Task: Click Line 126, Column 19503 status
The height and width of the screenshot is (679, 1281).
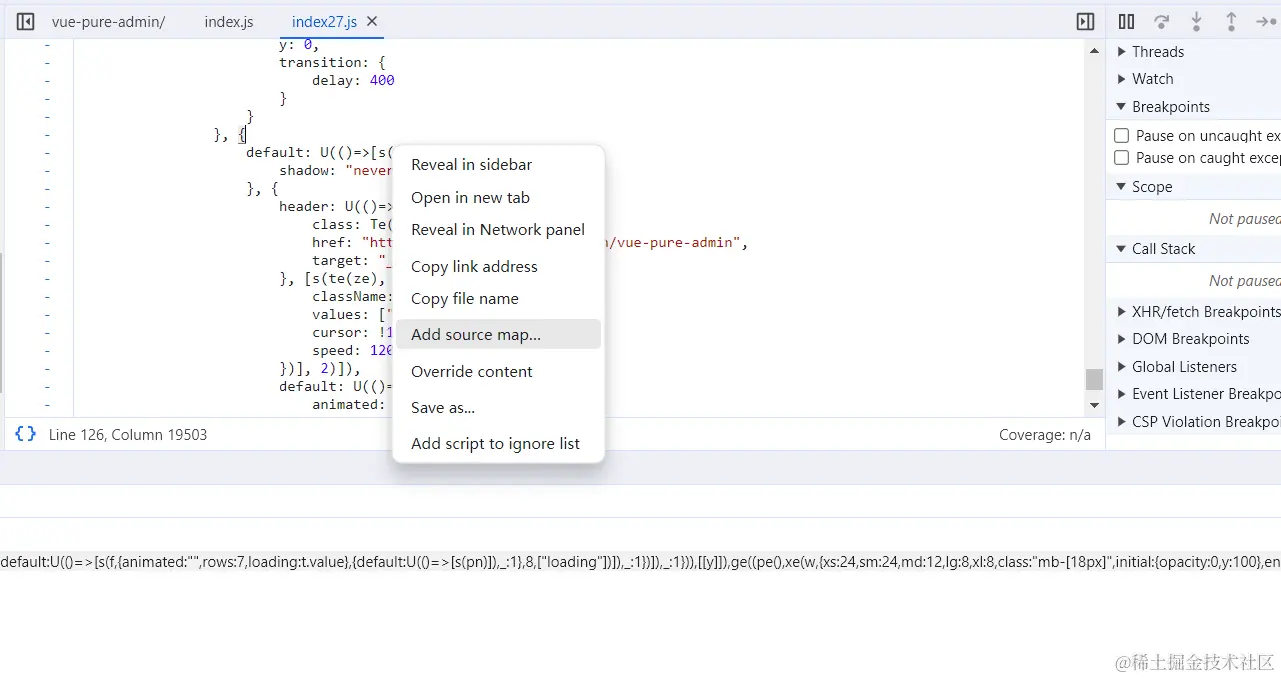Action: pyautogui.click(x=128, y=435)
